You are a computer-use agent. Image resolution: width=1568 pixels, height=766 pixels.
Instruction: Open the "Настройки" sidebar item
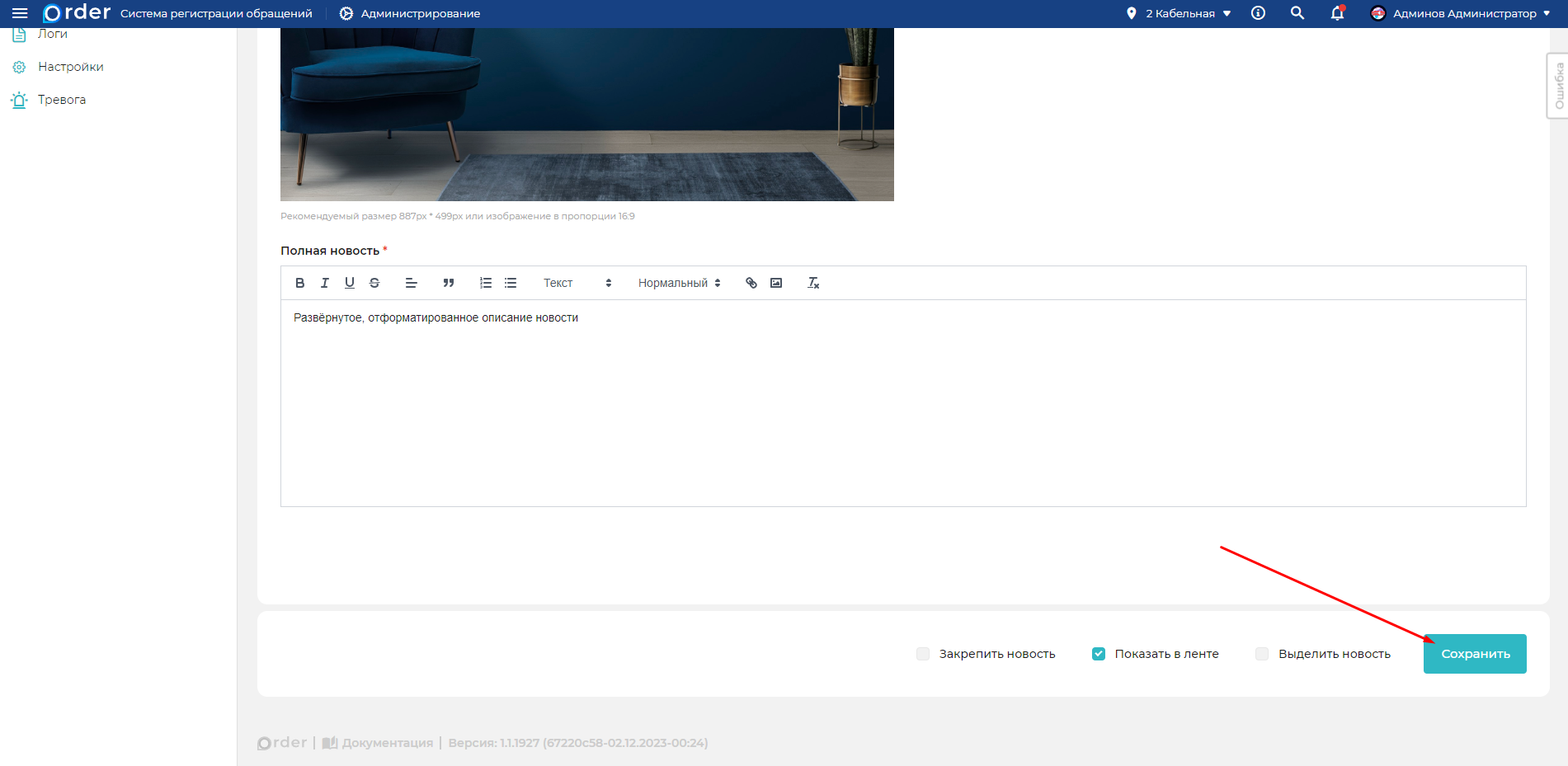(x=70, y=67)
